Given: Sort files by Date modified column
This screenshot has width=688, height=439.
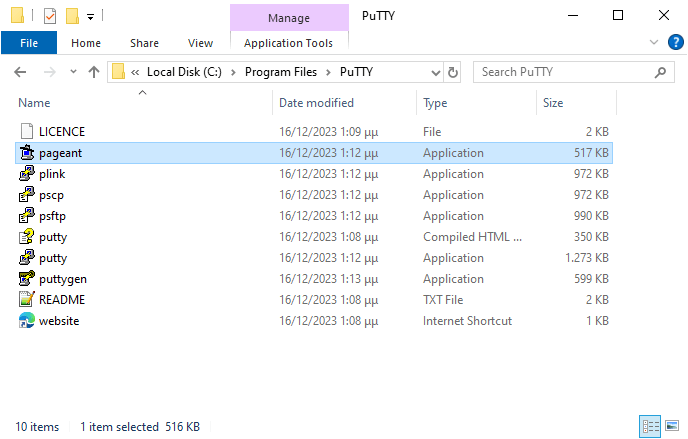Looking at the screenshot, I should pyautogui.click(x=316, y=103).
